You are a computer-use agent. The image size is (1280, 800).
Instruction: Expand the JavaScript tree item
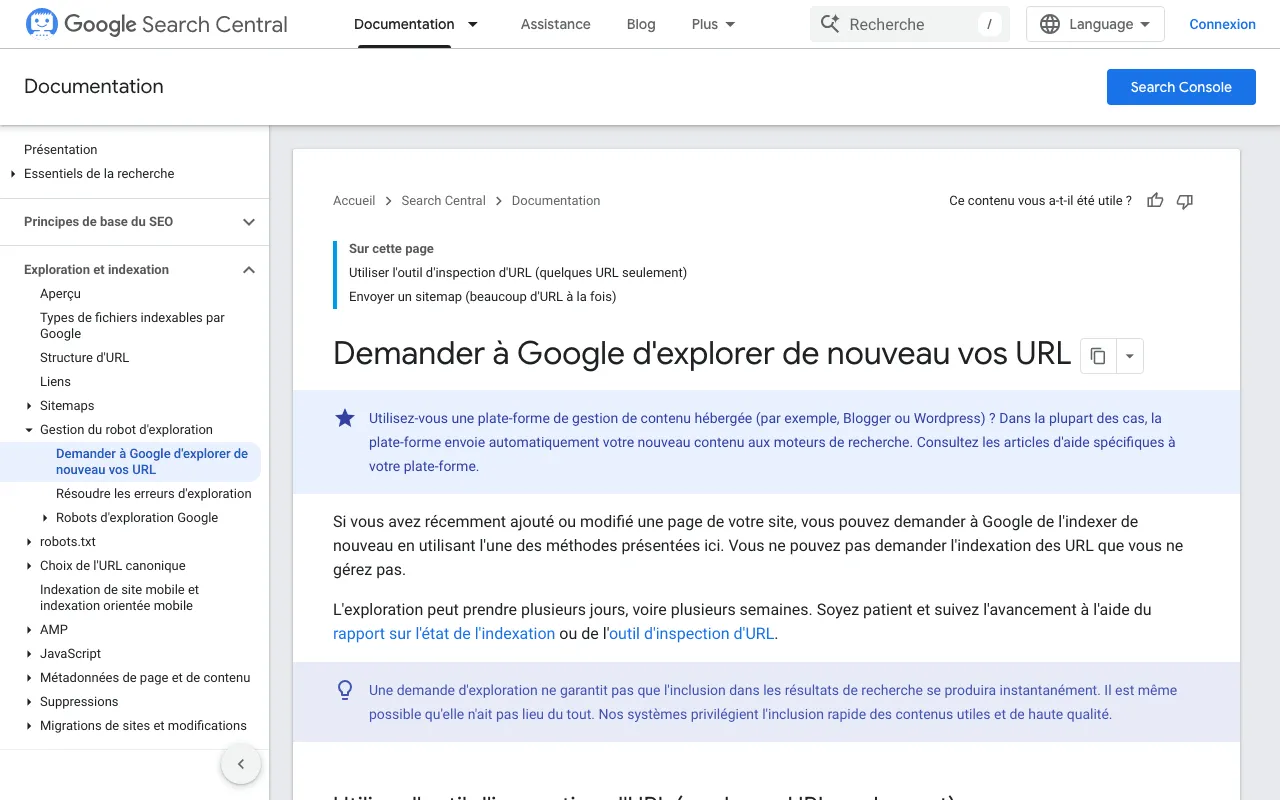coord(29,654)
